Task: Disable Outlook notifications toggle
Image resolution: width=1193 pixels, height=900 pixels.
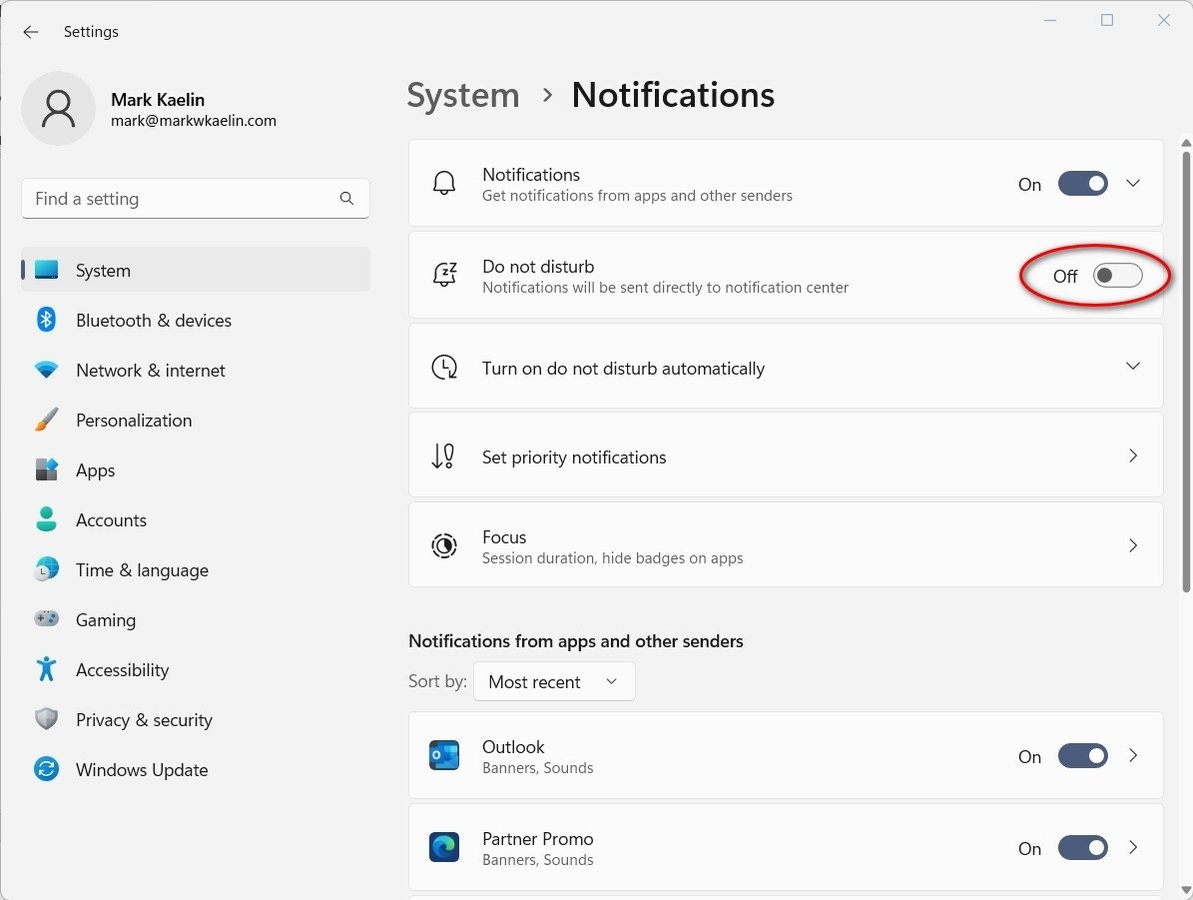Action: point(1083,756)
